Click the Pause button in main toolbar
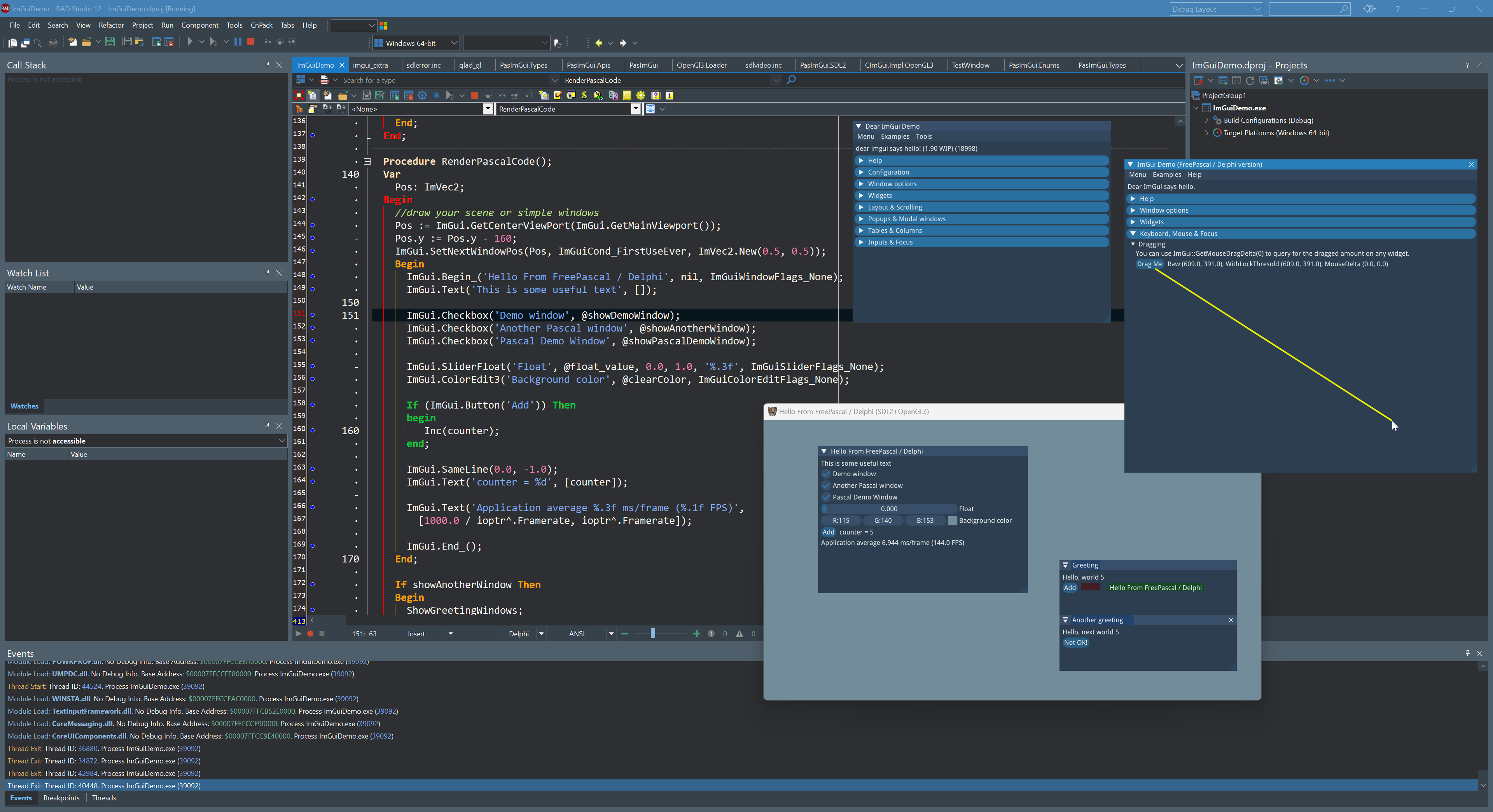 pos(238,42)
